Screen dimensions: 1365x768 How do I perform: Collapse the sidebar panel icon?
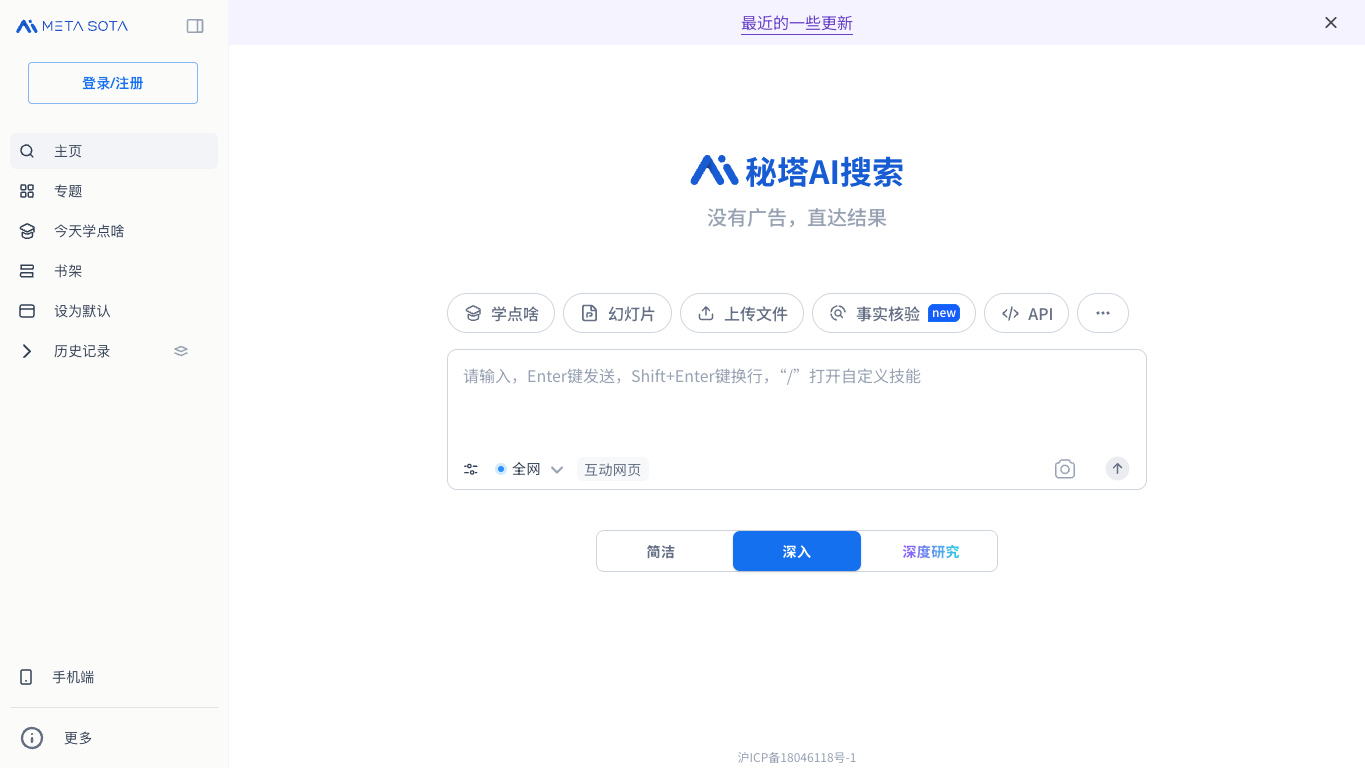point(195,26)
